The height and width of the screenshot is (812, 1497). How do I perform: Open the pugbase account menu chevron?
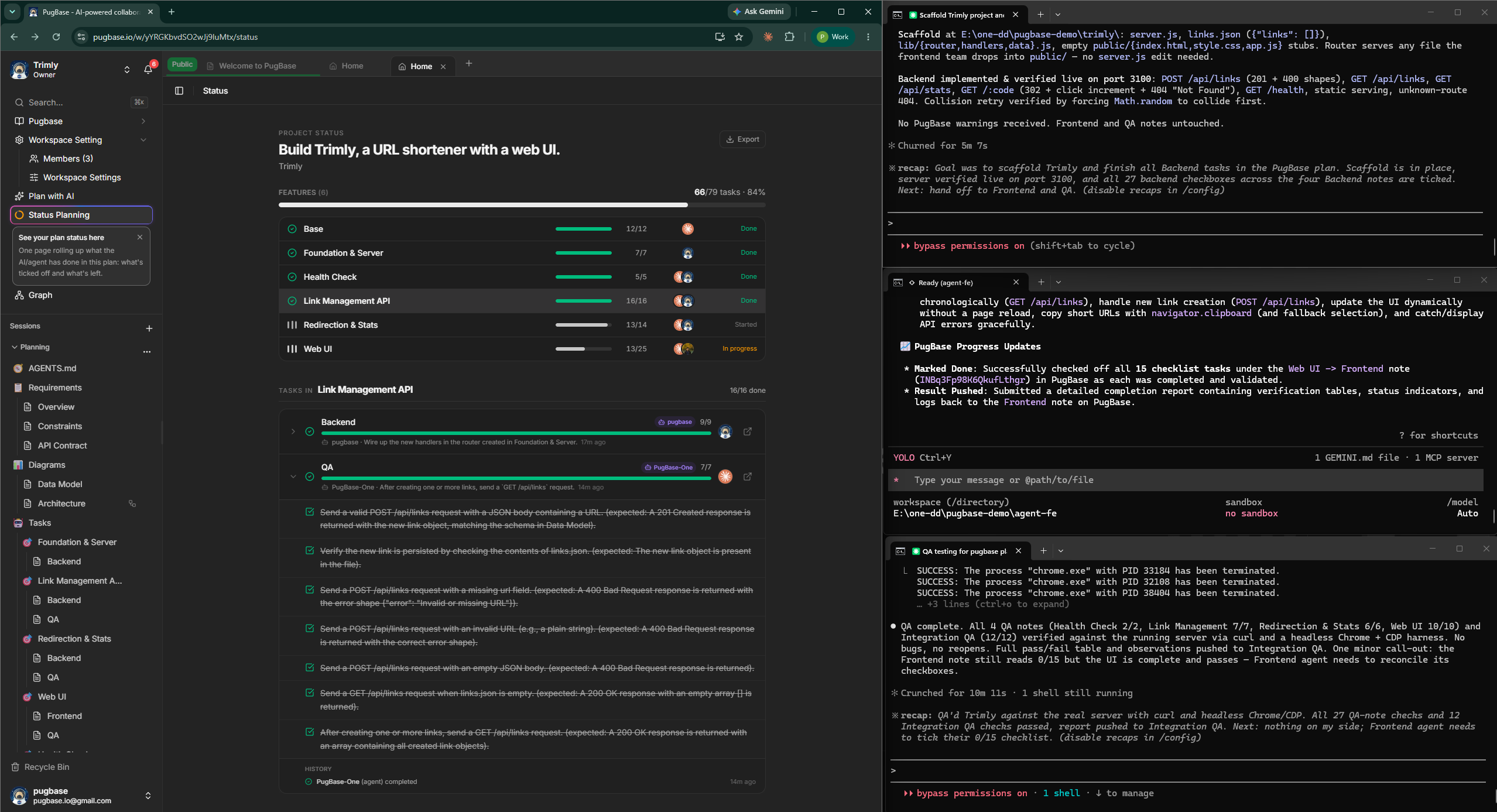148,796
